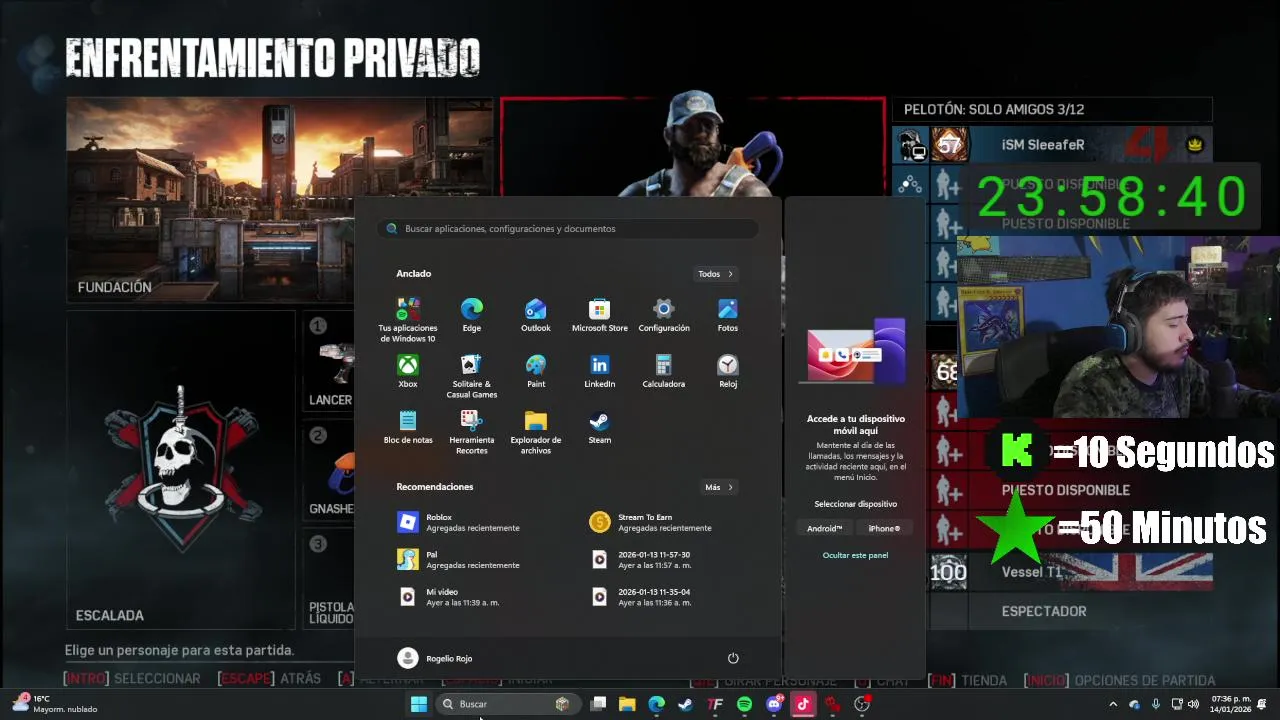Select player iSM SleeafeR in squad list
The width and height of the screenshot is (1280, 720).
coord(1052,145)
